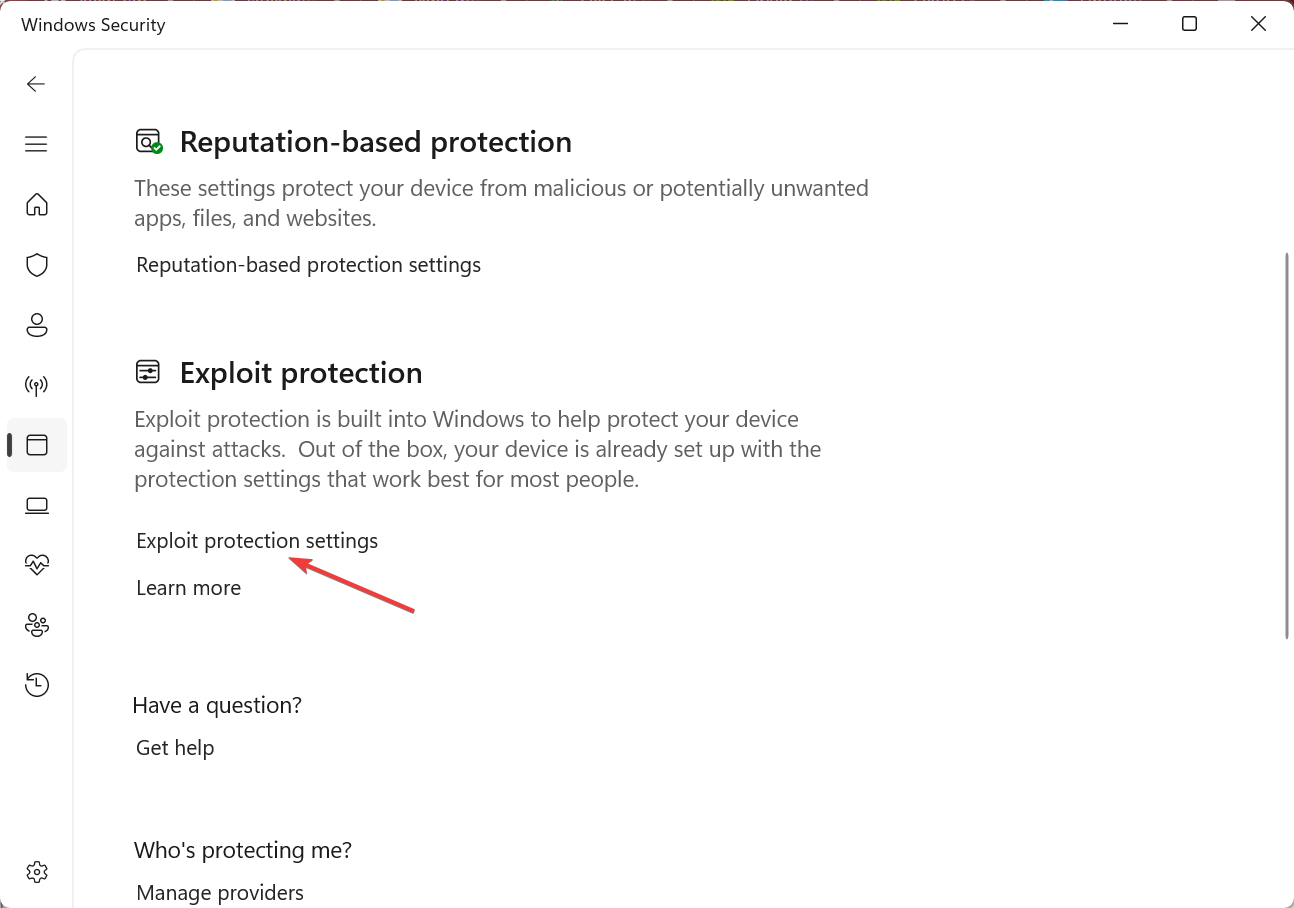Open Virus & threat protection shield icon
1294x908 pixels.
click(37, 265)
